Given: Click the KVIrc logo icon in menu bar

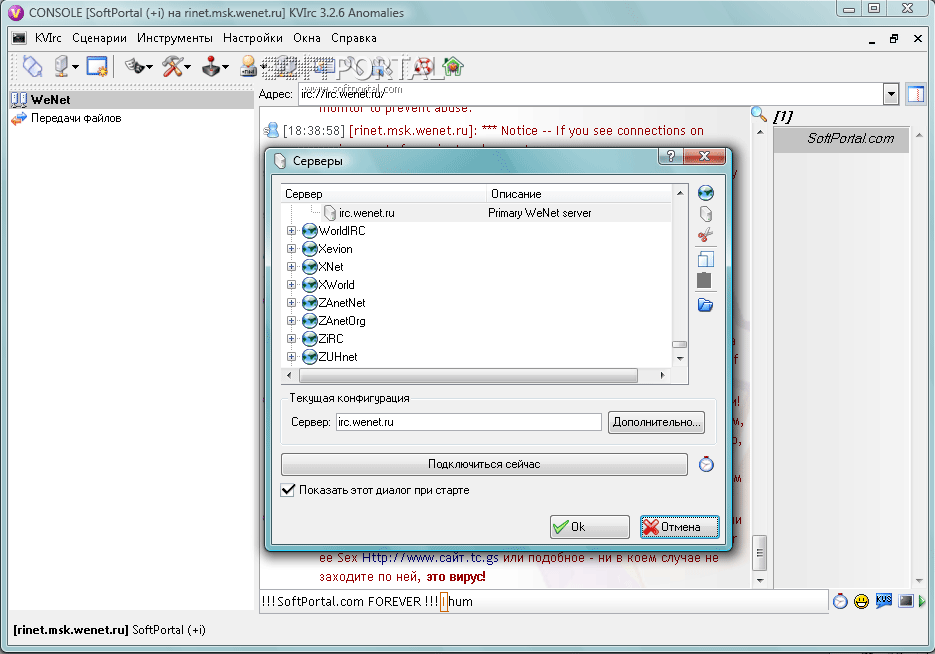Looking at the screenshot, I should coord(19,38).
